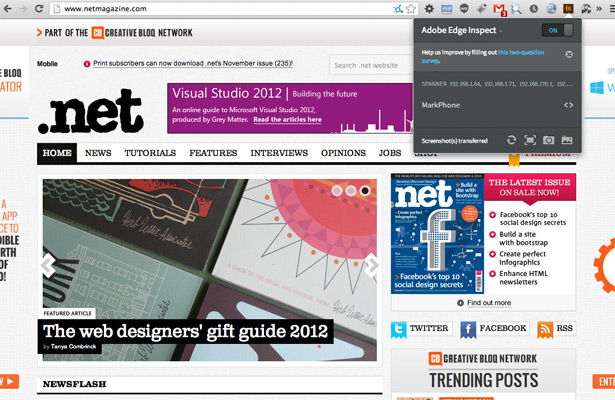This screenshot has width=615, height=400.
Task: Click the Visual Studio 2012 banner ad
Action: 290,108
